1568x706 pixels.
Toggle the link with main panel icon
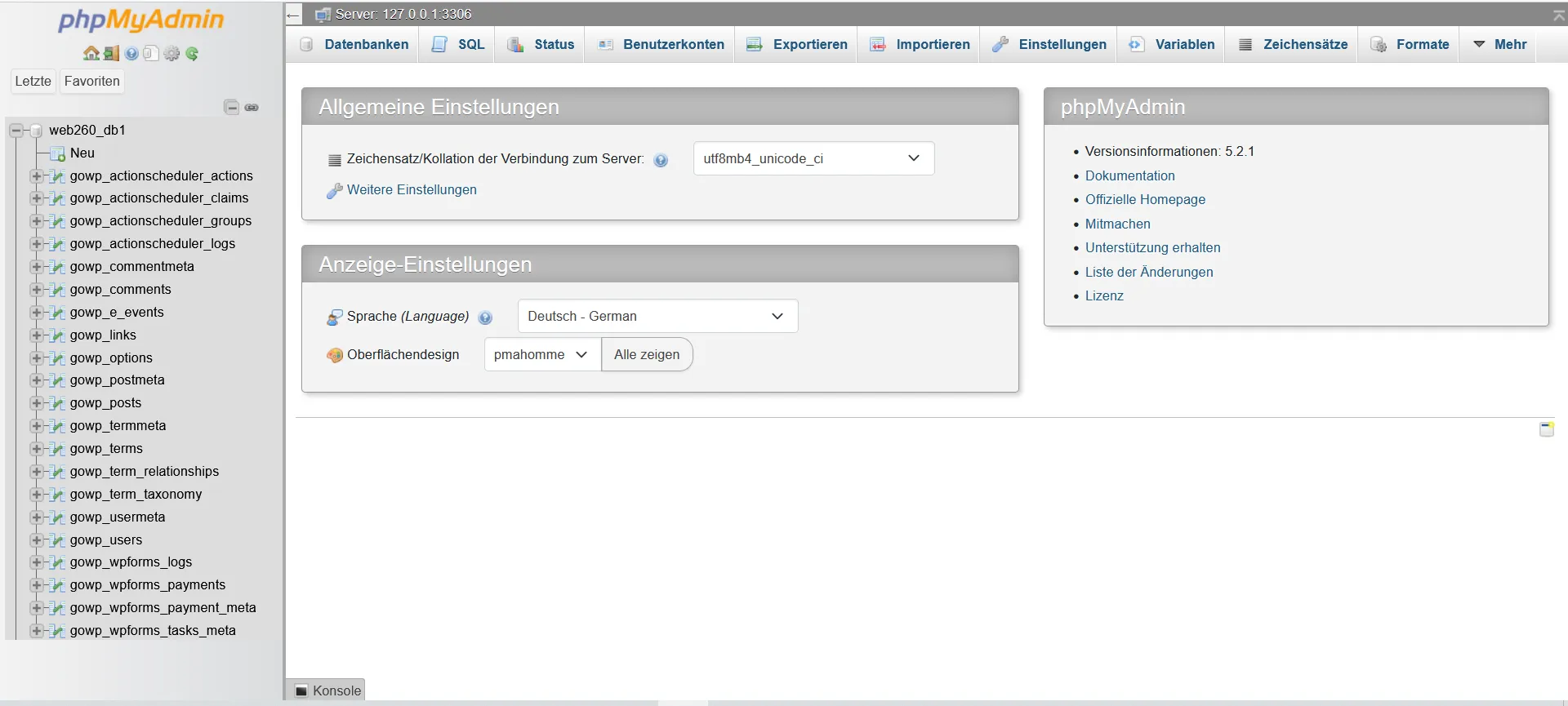(252, 107)
